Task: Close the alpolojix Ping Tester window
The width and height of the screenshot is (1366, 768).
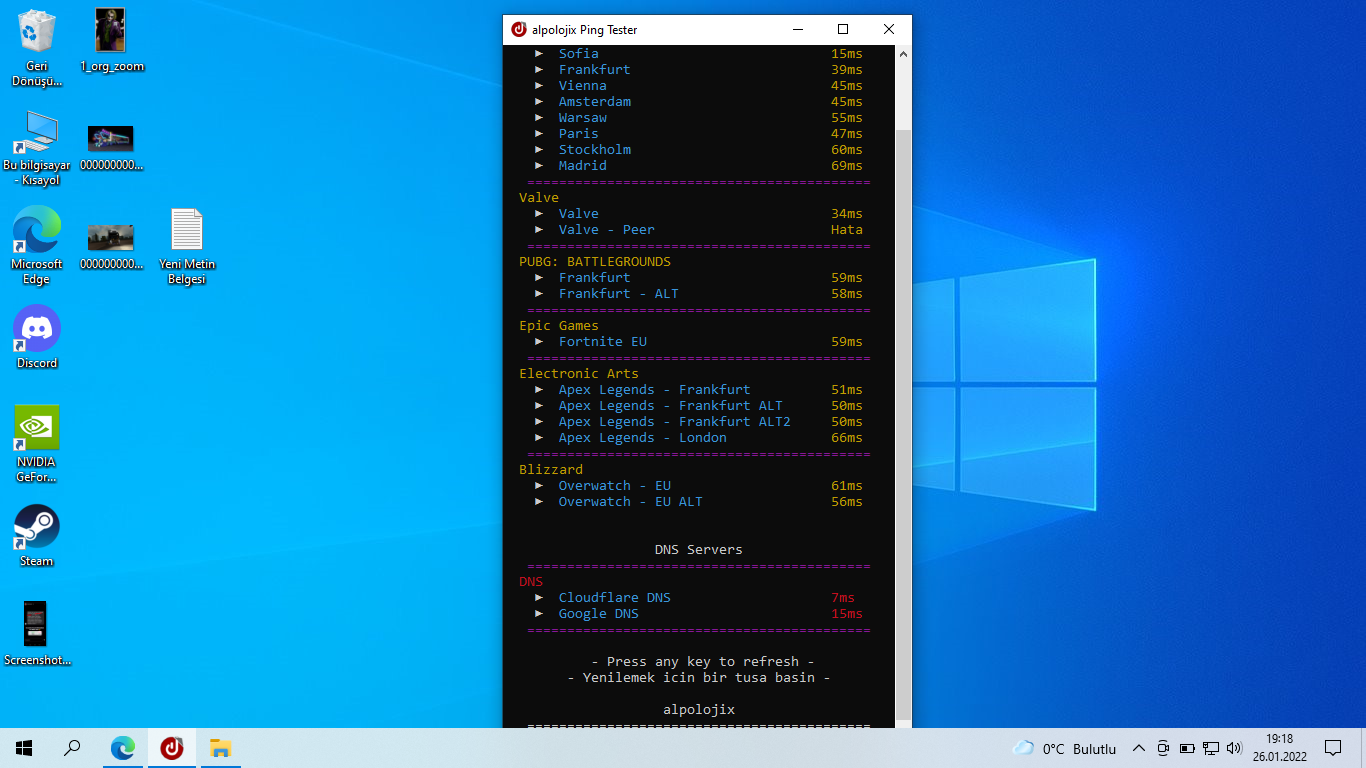Action: [888, 30]
